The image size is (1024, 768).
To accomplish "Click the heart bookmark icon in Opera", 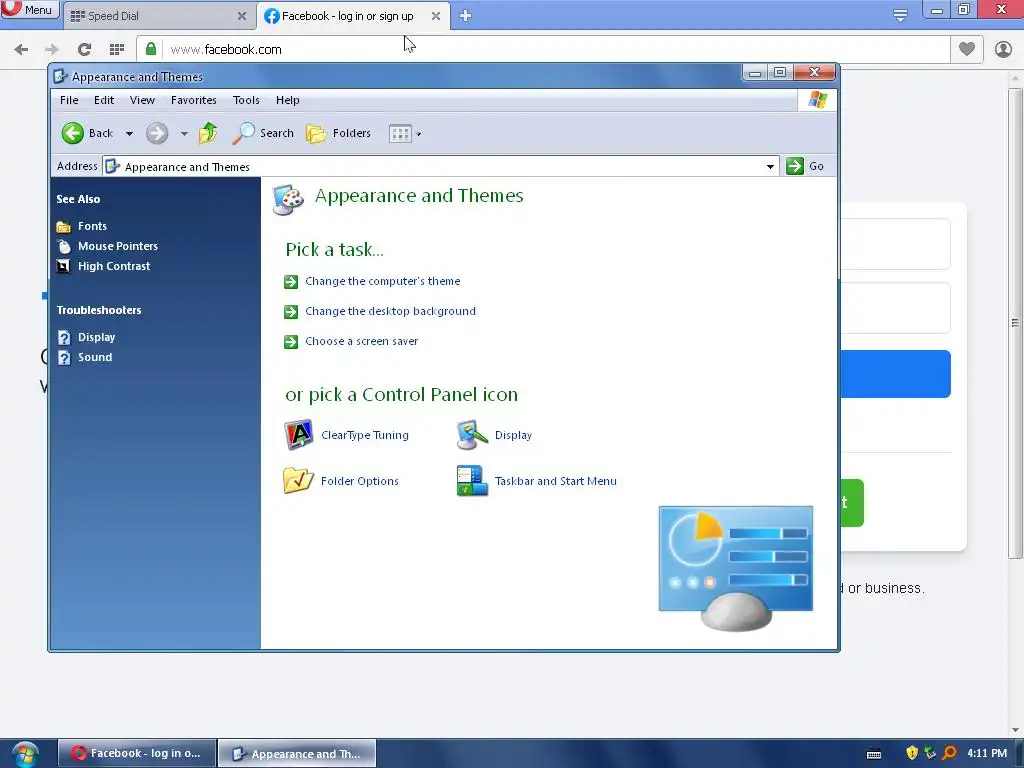I will 967,49.
